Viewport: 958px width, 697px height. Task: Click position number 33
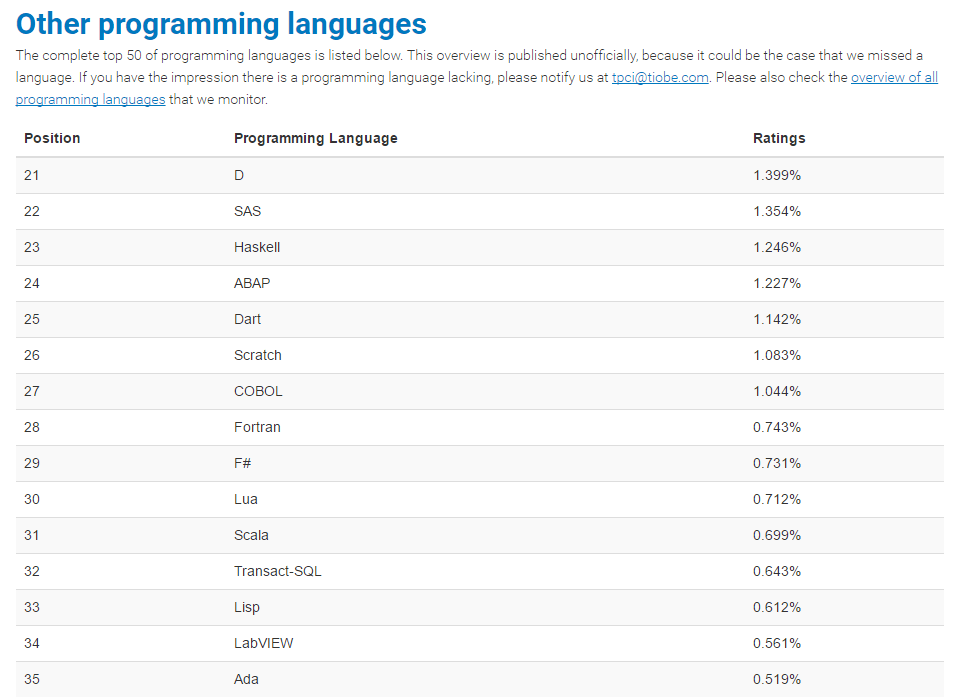point(32,608)
